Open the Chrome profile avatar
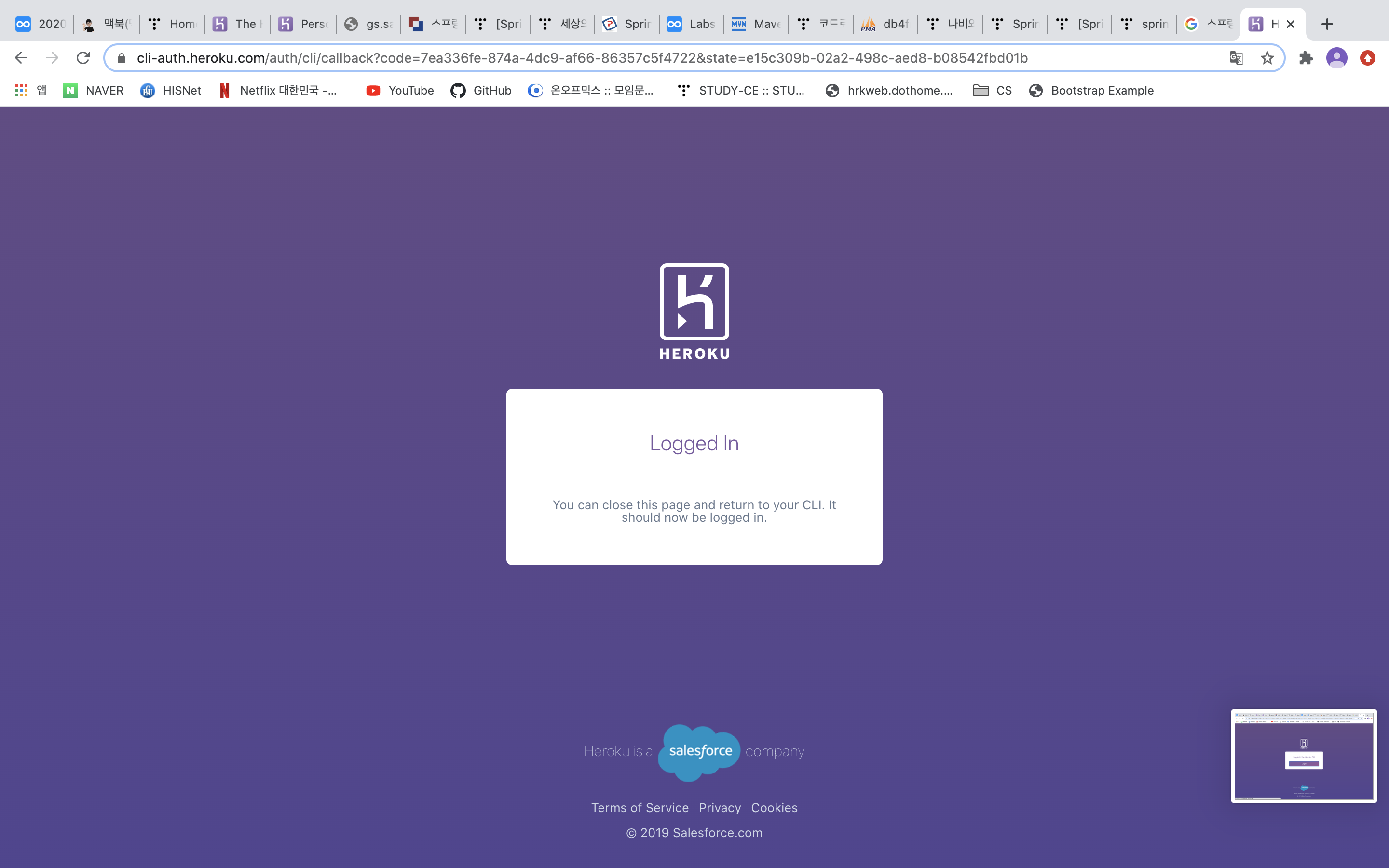Viewport: 1389px width, 868px height. pos(1336,58)
